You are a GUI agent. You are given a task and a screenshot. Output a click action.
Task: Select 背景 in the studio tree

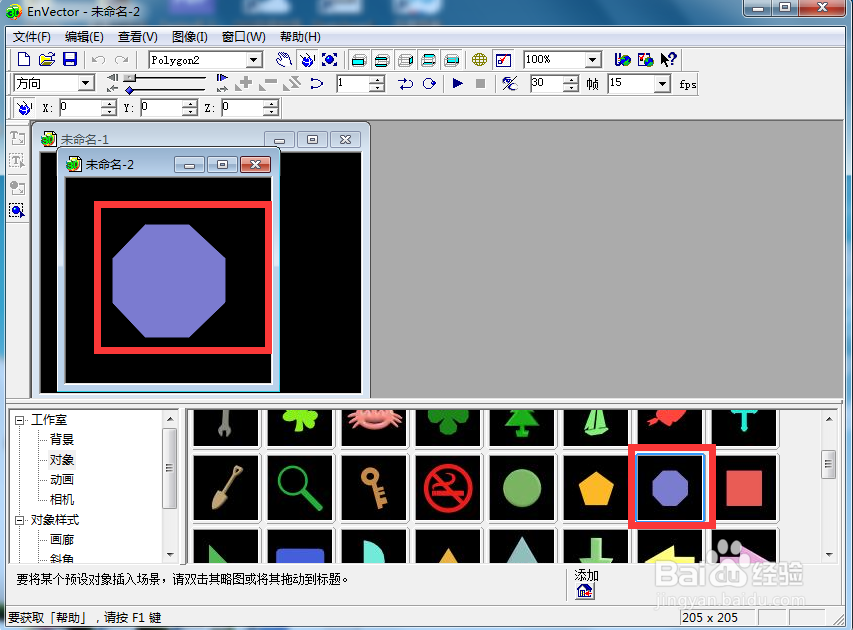(x=61, y=440)
